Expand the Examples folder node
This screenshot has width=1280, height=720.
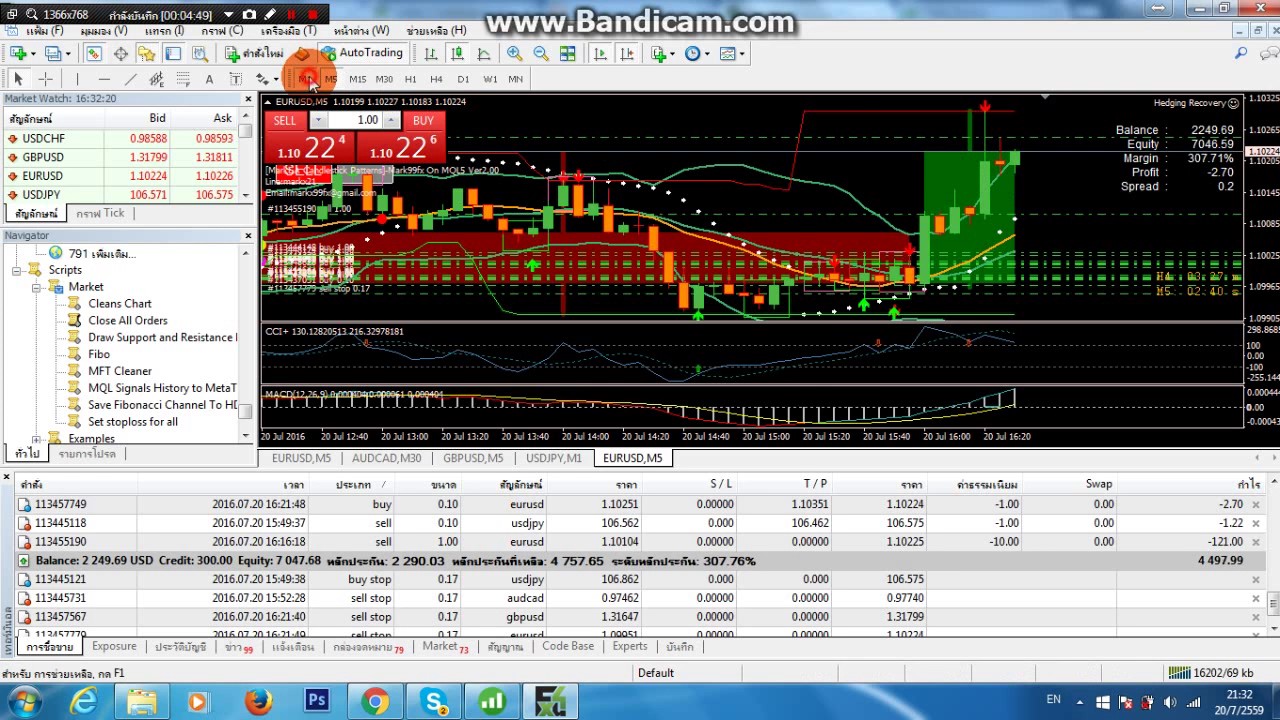37,439
